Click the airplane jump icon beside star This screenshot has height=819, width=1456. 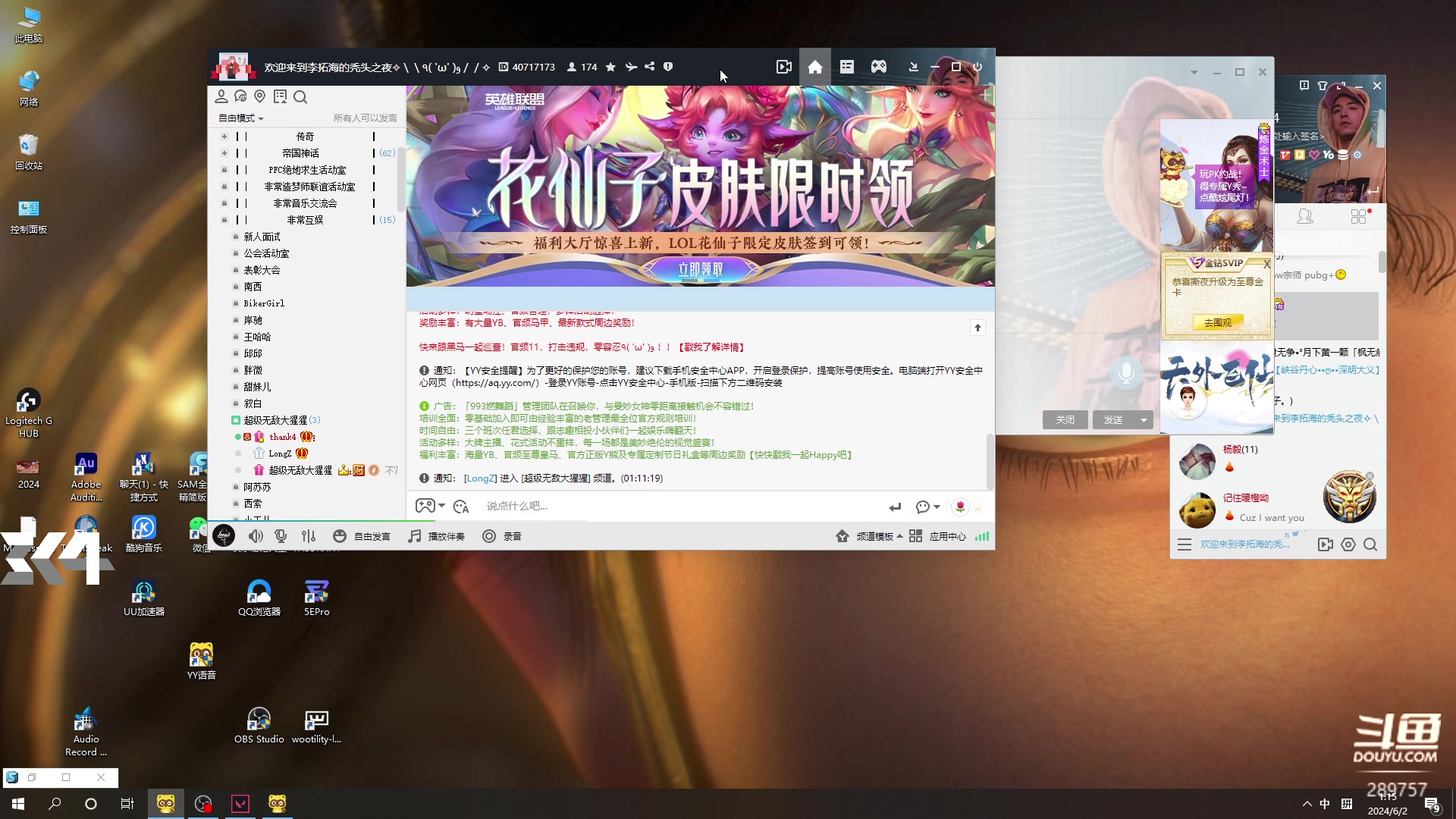[631, 67]
